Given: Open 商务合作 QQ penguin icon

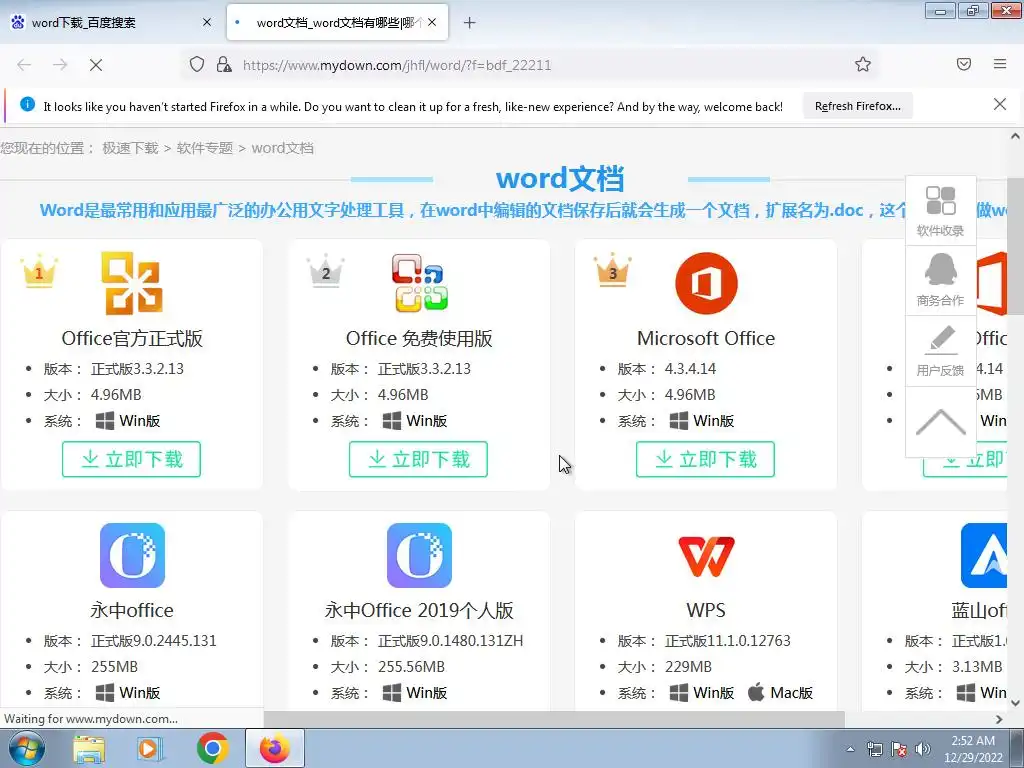Looking at the screenshot, I should pyautogui.click(x=940, y=280).
